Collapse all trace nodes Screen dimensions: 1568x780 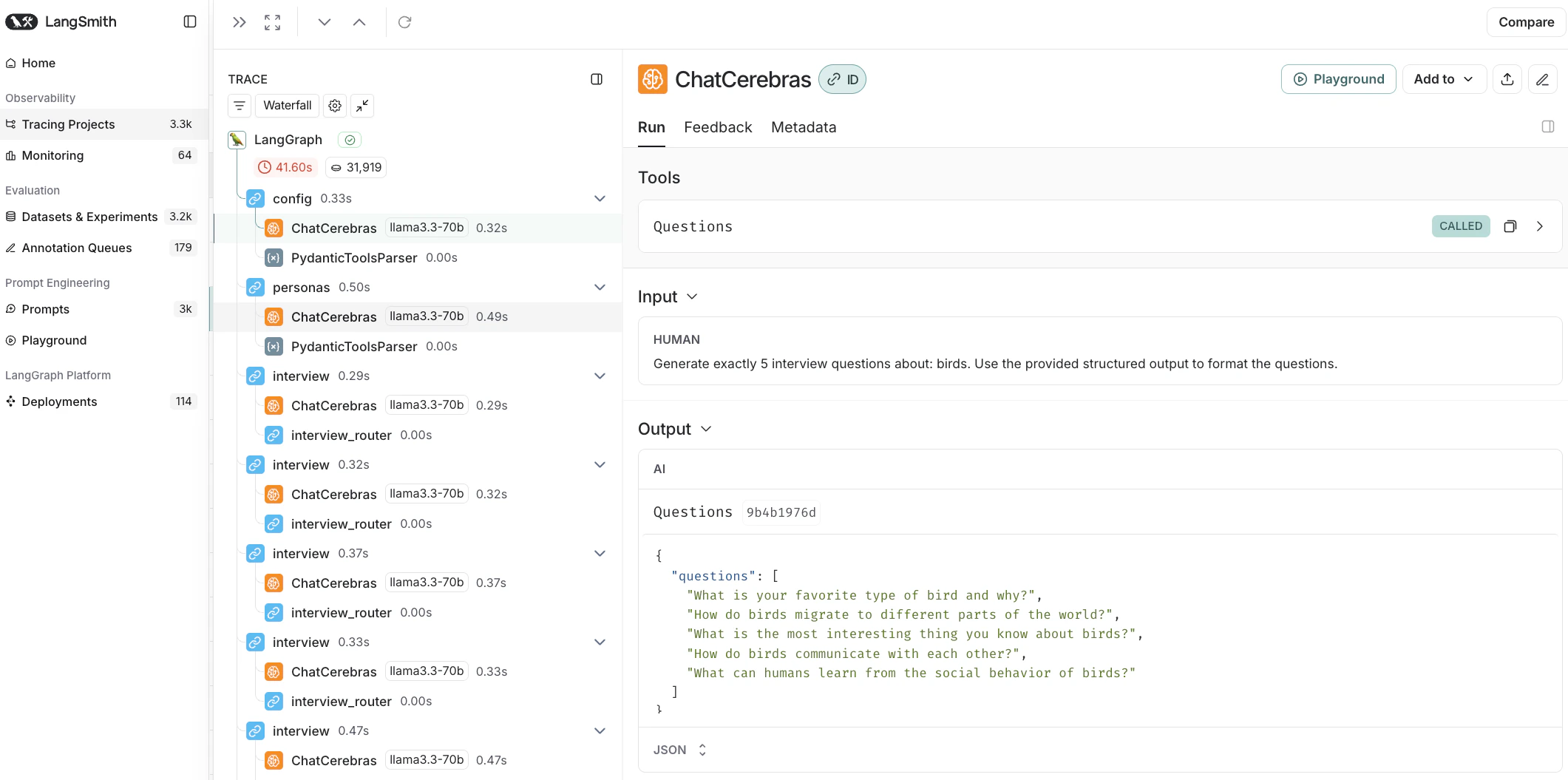coord(362,106)
